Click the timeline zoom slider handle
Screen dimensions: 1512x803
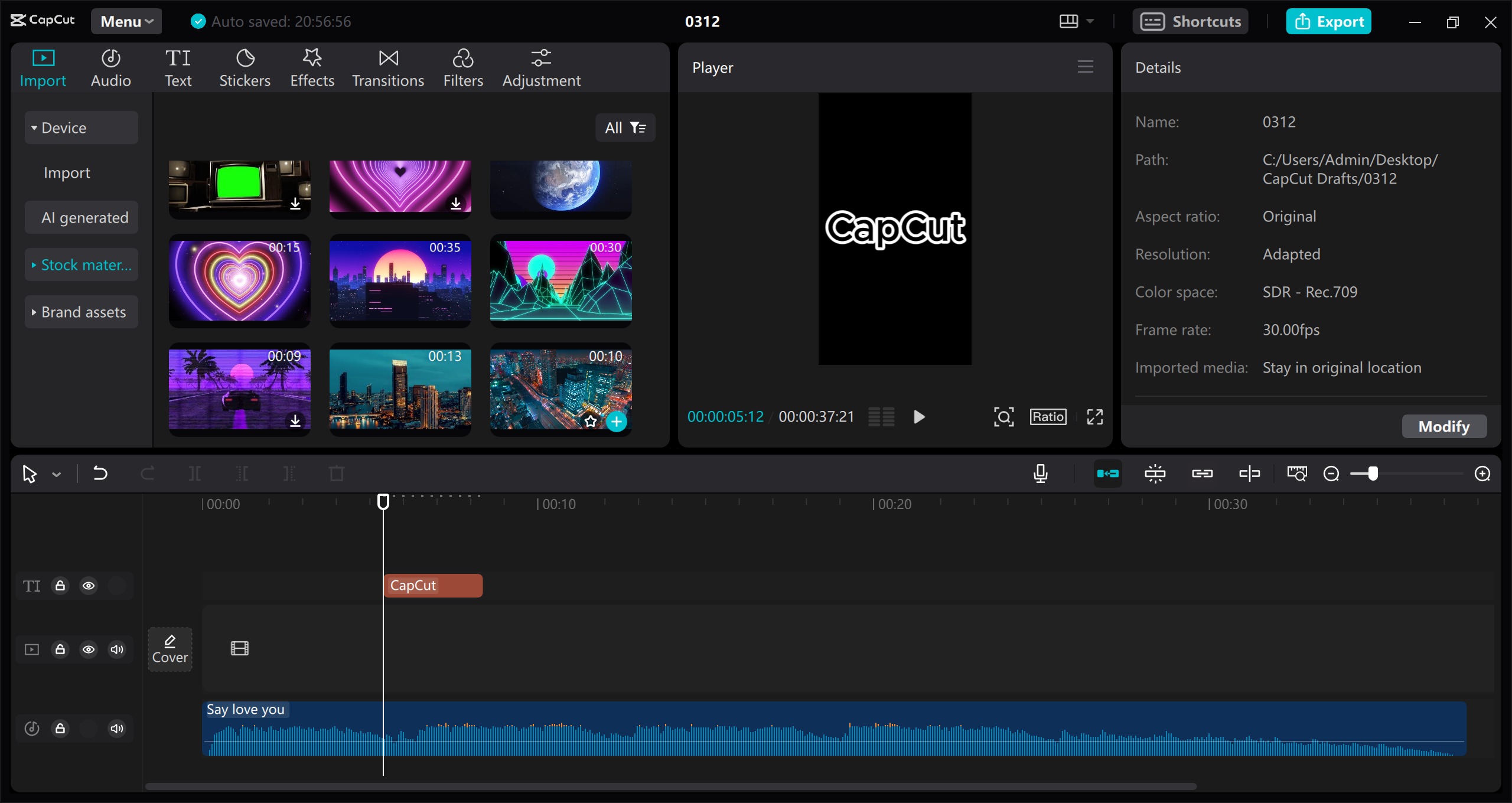click(x=1373, y=474)
